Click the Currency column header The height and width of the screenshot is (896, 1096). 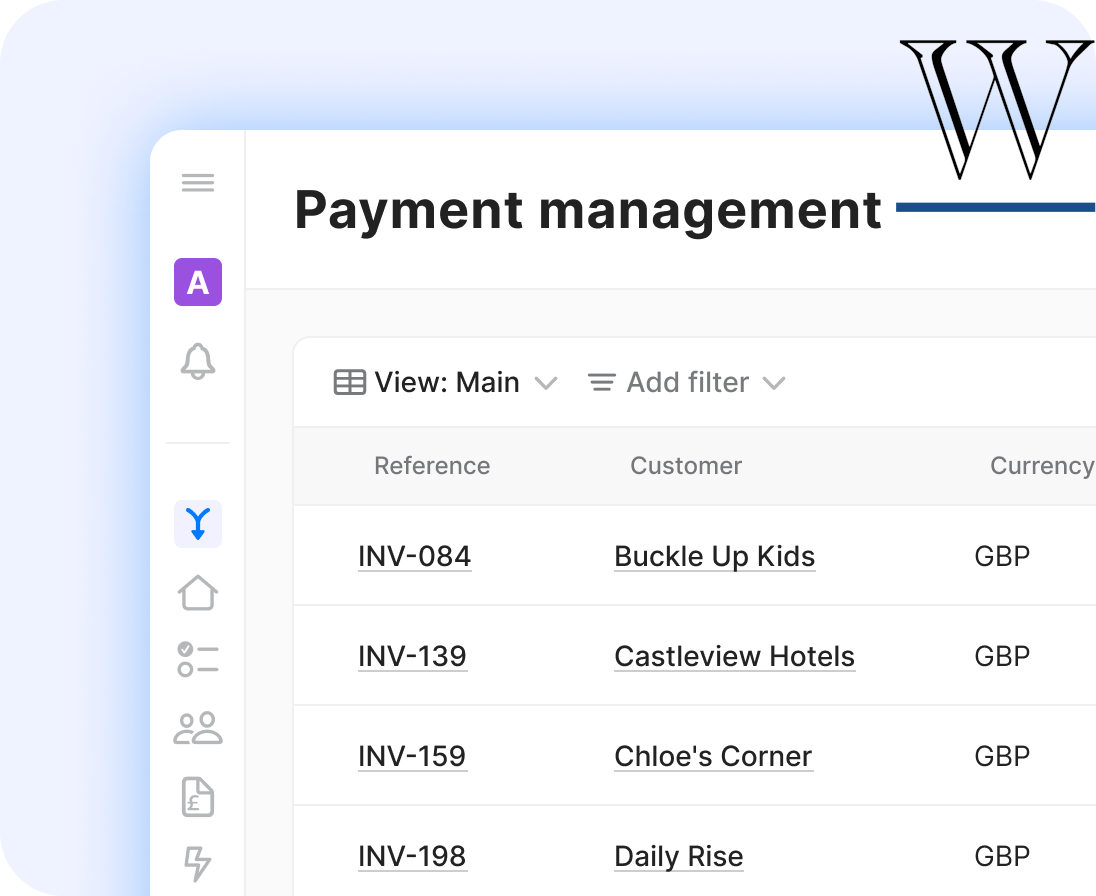click(x=1040, y=466)
